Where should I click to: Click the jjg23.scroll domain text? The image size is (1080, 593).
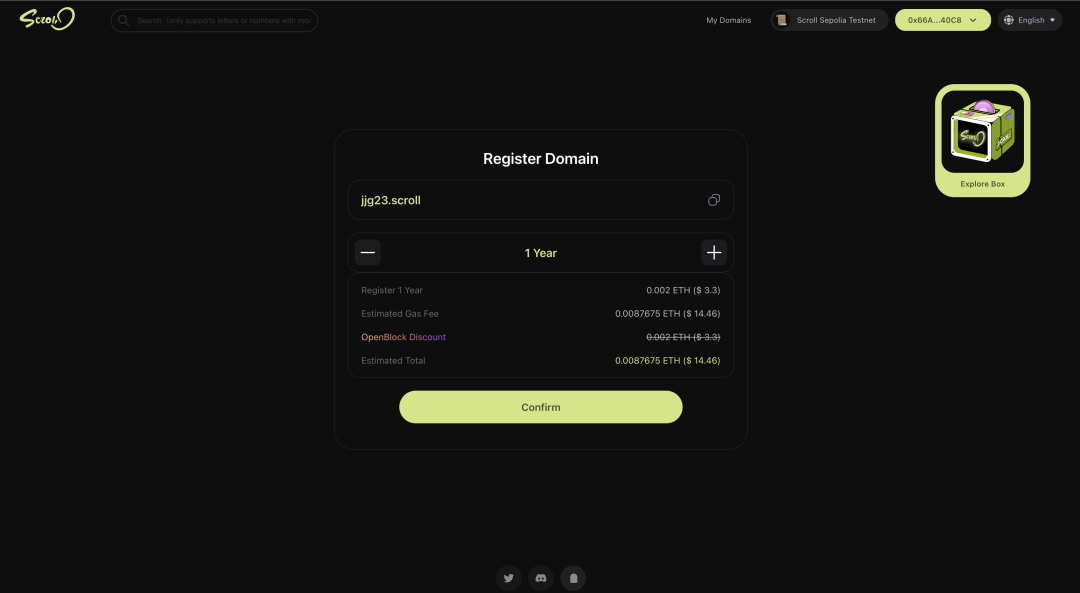pos(391,200)
